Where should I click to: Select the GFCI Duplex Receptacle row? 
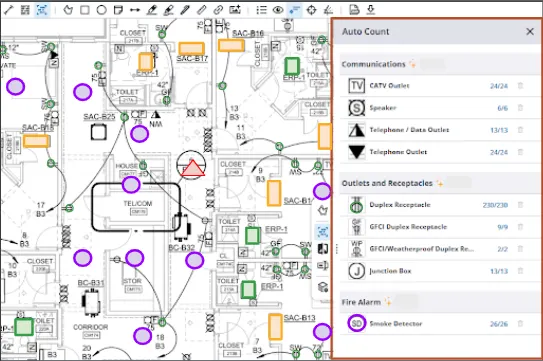click(x=439, y=227)
